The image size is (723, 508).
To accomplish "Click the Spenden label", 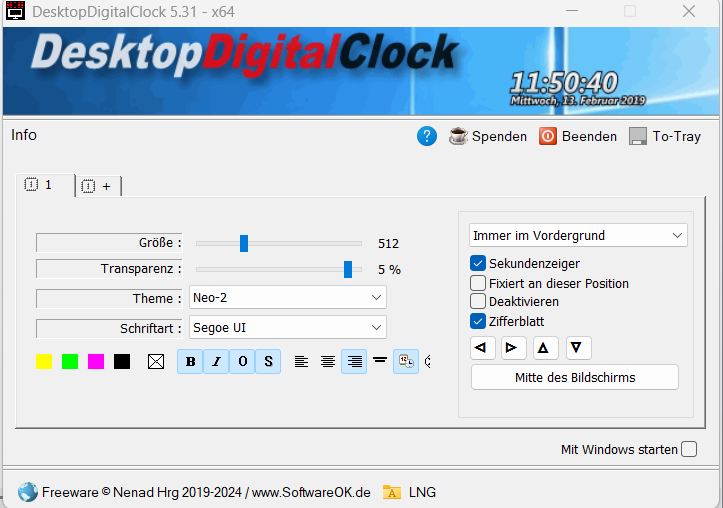I will tap(499, 136).
